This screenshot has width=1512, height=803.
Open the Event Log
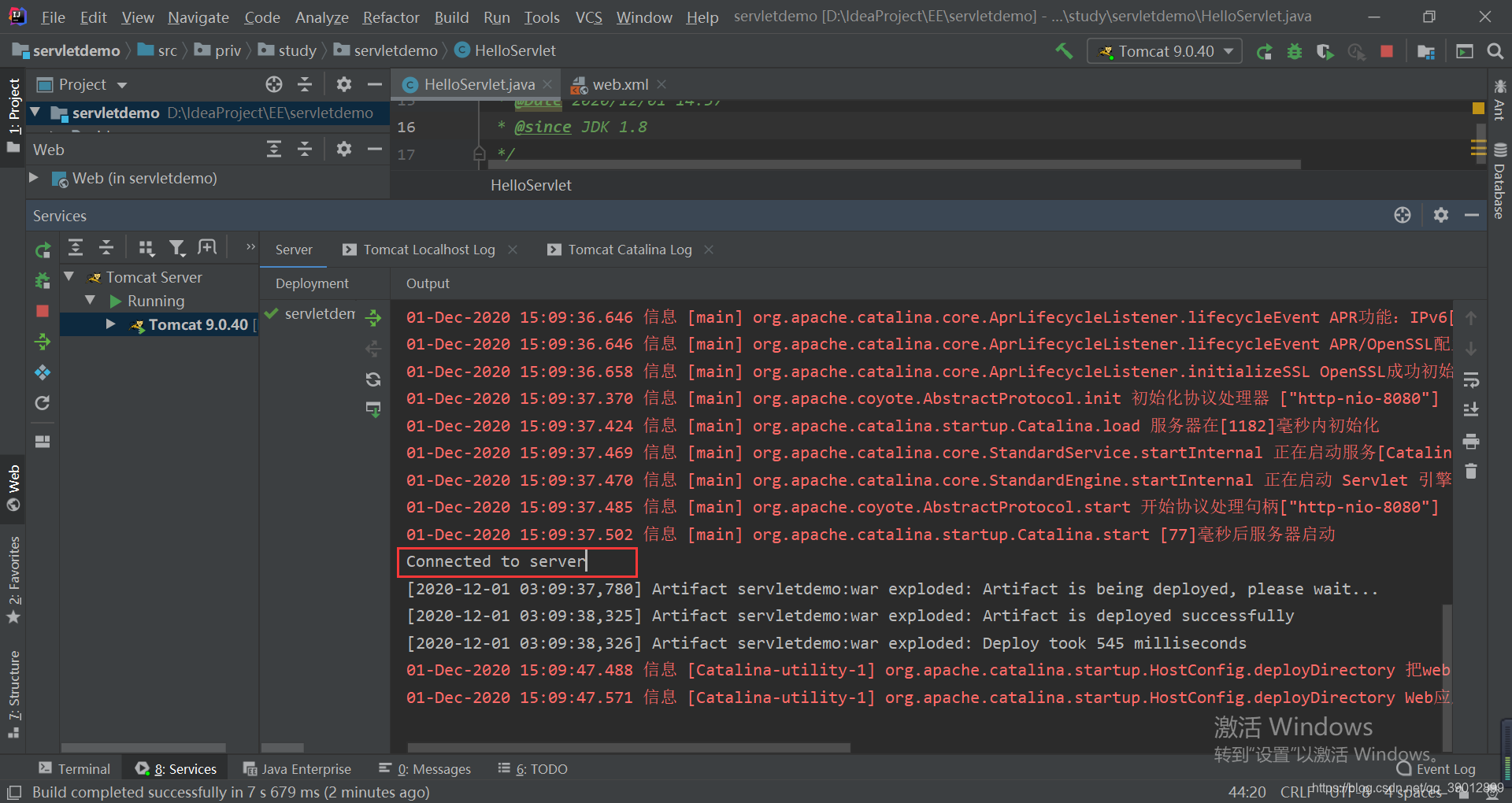pyautogui.click(x=1436, y=769)
